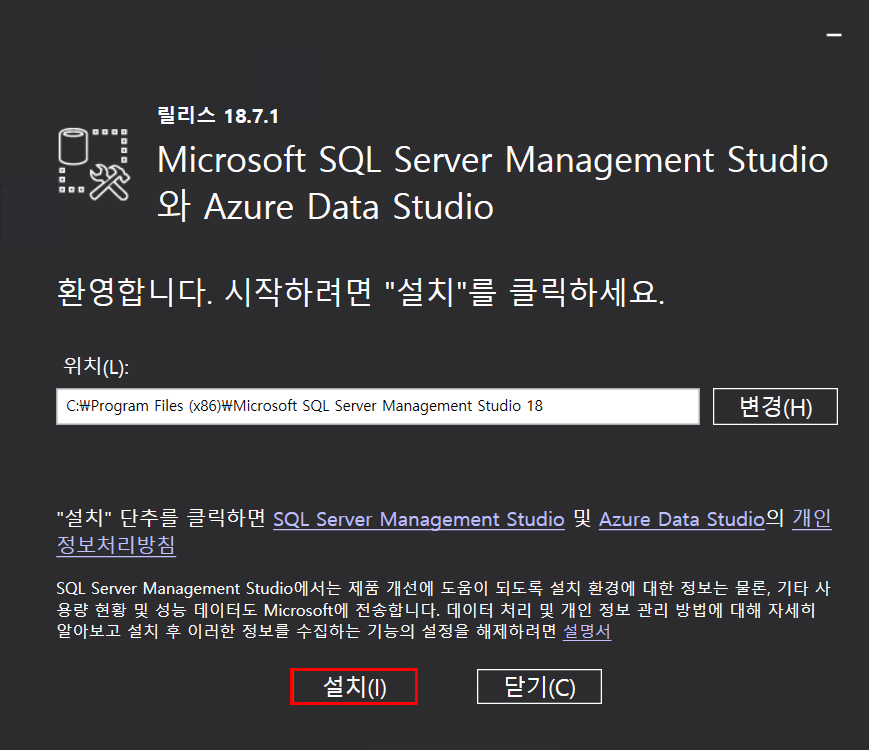Open the 설명서 documentation link
The height and width of the screenshot is (750, 869).
pos(587,631)
